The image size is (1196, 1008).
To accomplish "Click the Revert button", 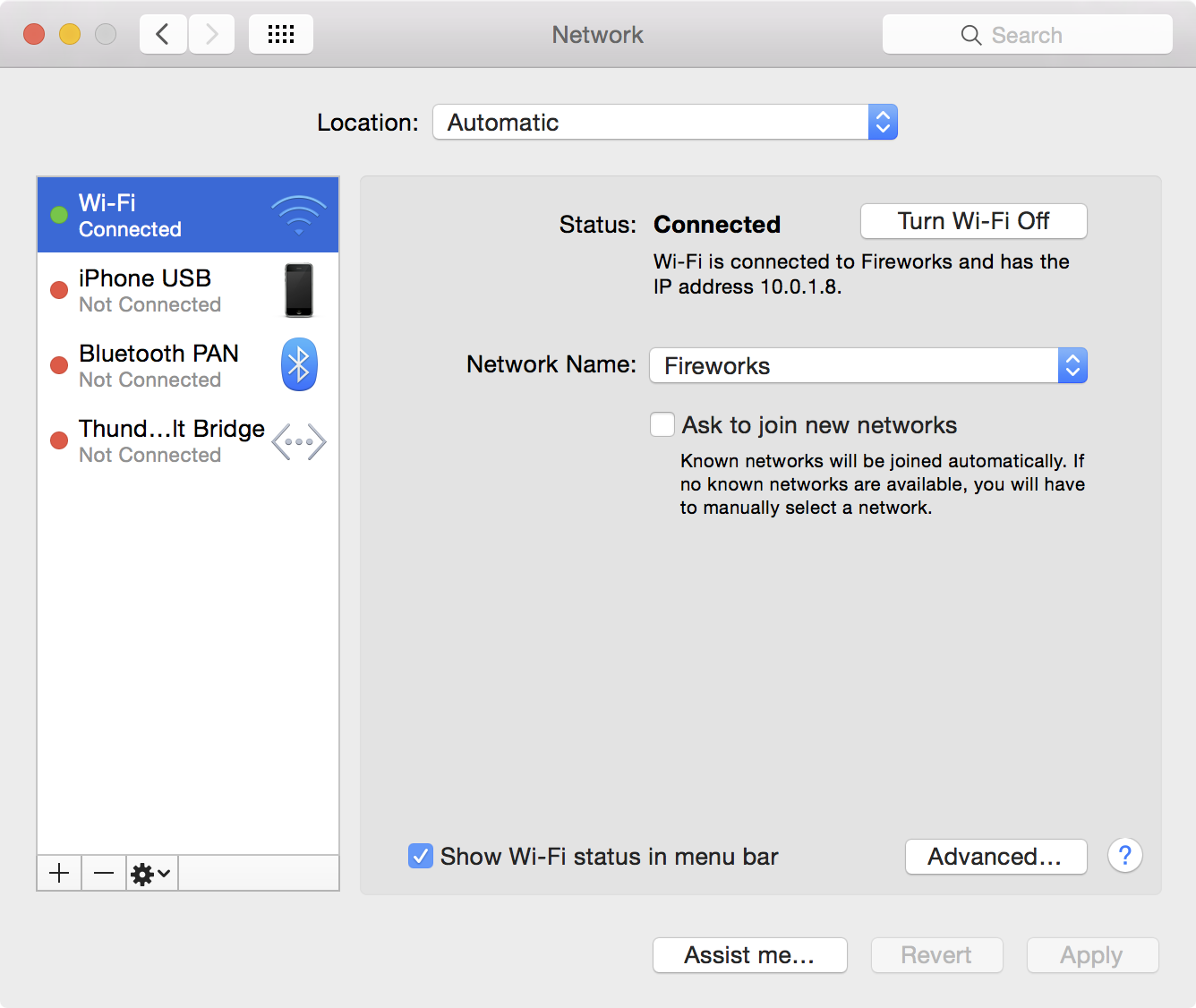I will tap(937, 955).
